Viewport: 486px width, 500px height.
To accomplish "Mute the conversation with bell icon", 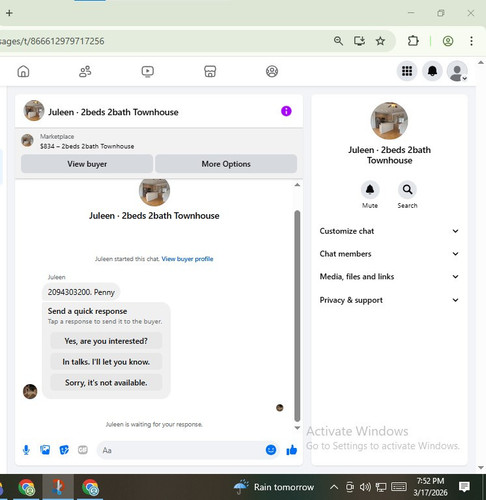I will click(370, 190).
